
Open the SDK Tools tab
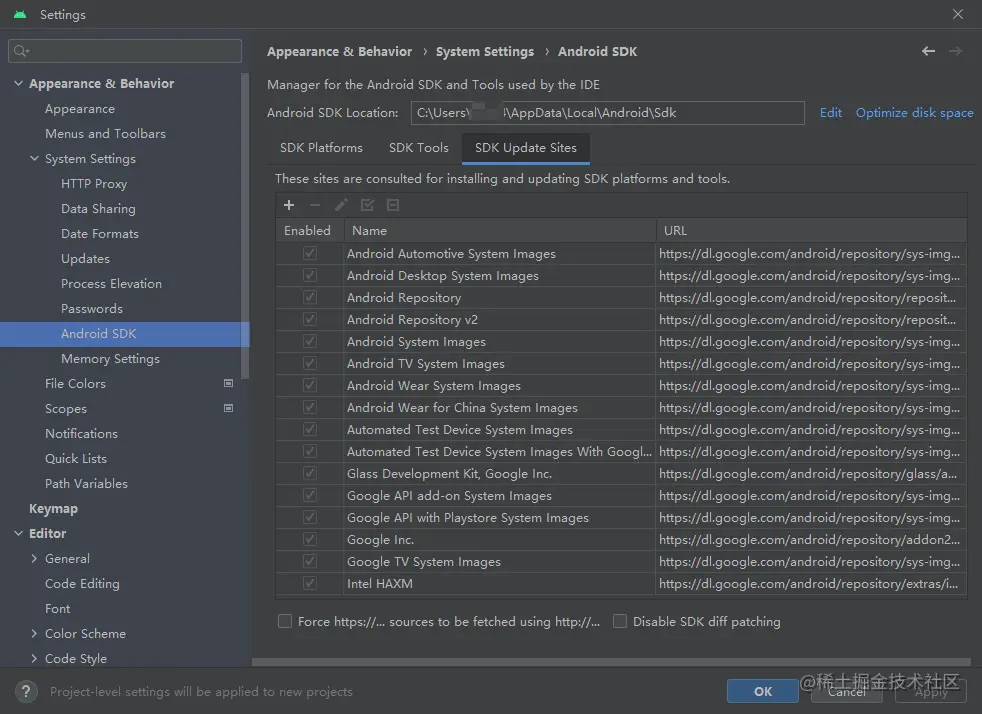pos(418,148)
